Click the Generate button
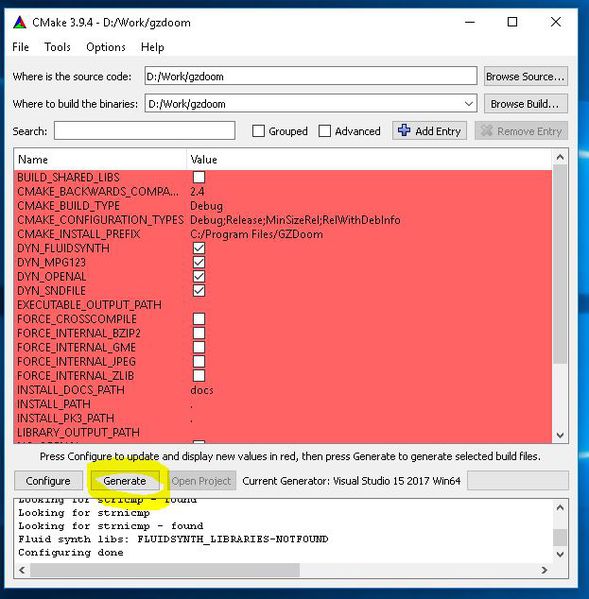589x599 pixels. 125,481
